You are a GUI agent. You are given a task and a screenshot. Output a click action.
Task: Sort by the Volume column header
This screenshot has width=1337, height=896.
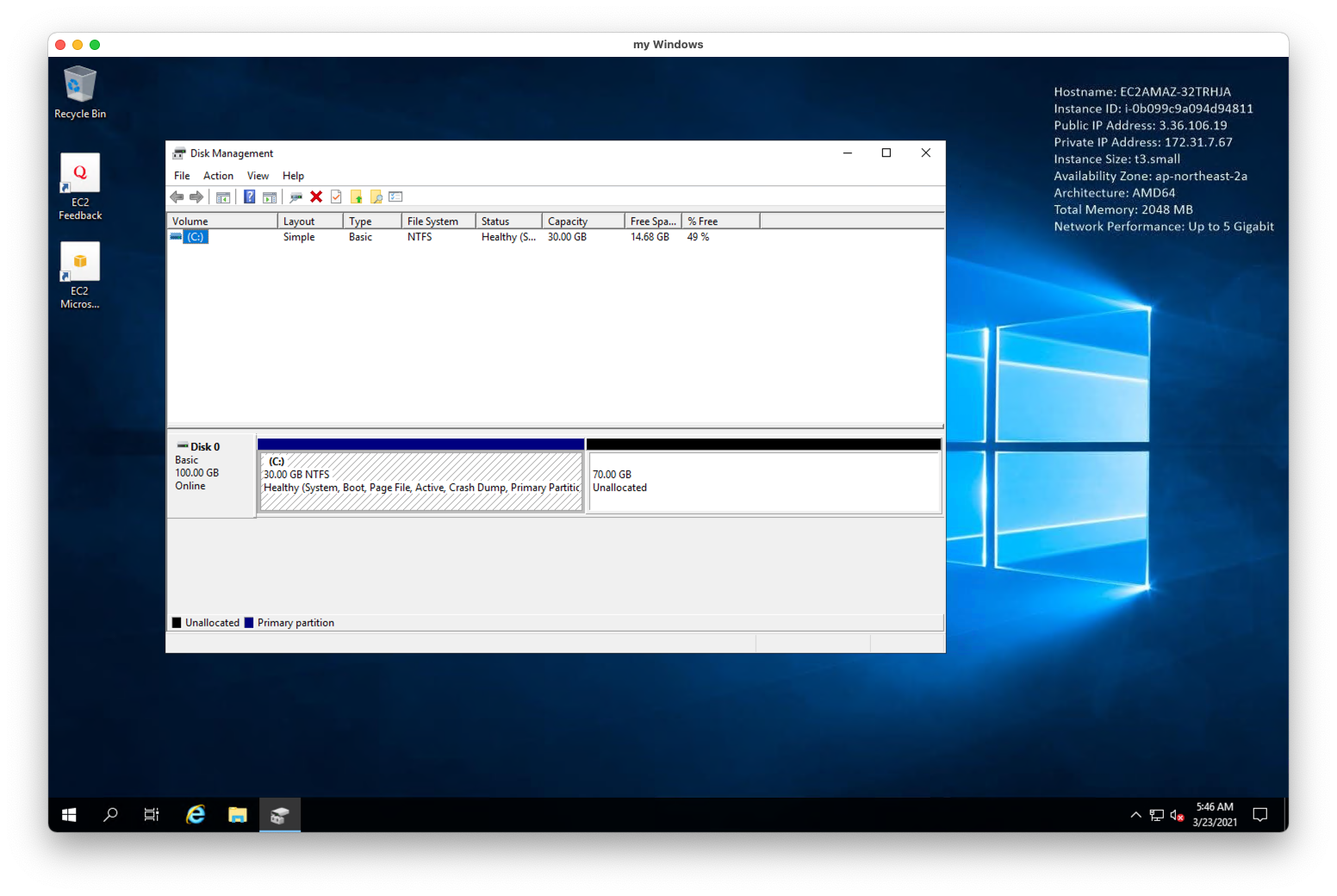point(222,221)
